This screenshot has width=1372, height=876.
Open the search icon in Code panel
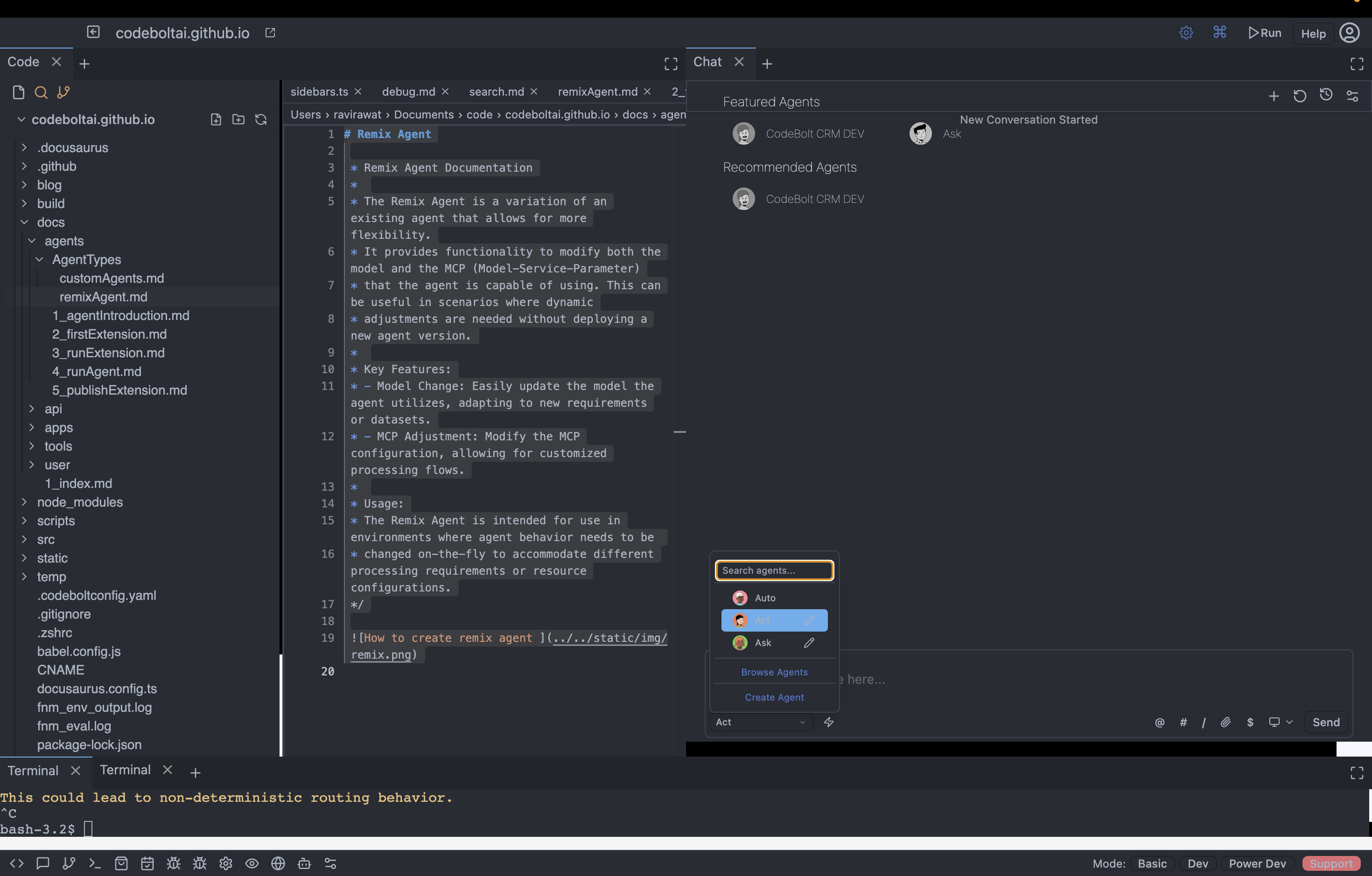41,92
